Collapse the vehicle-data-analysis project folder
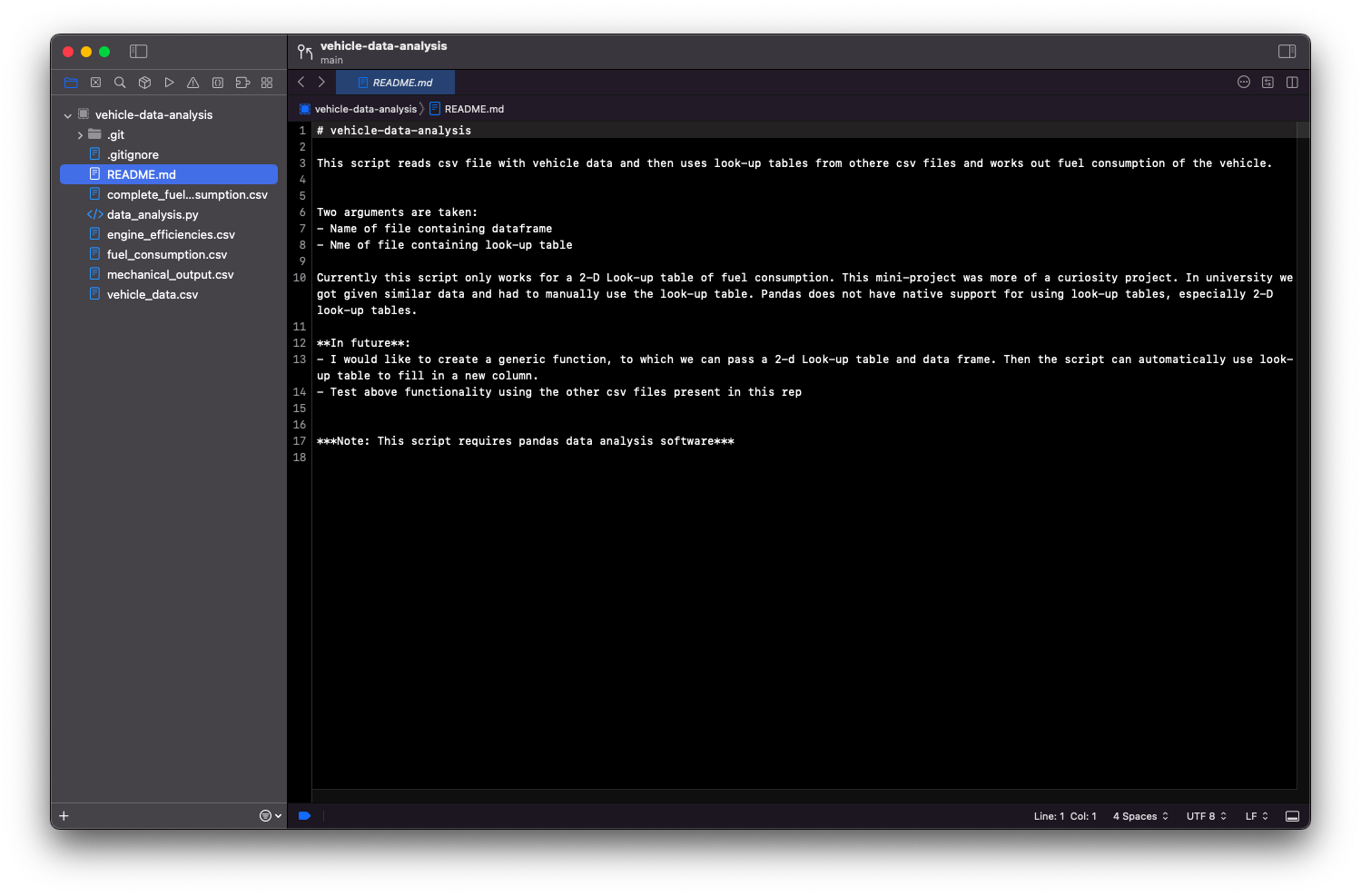The height and width of the screenshot is (896, 1361). (x=67, y=114)
